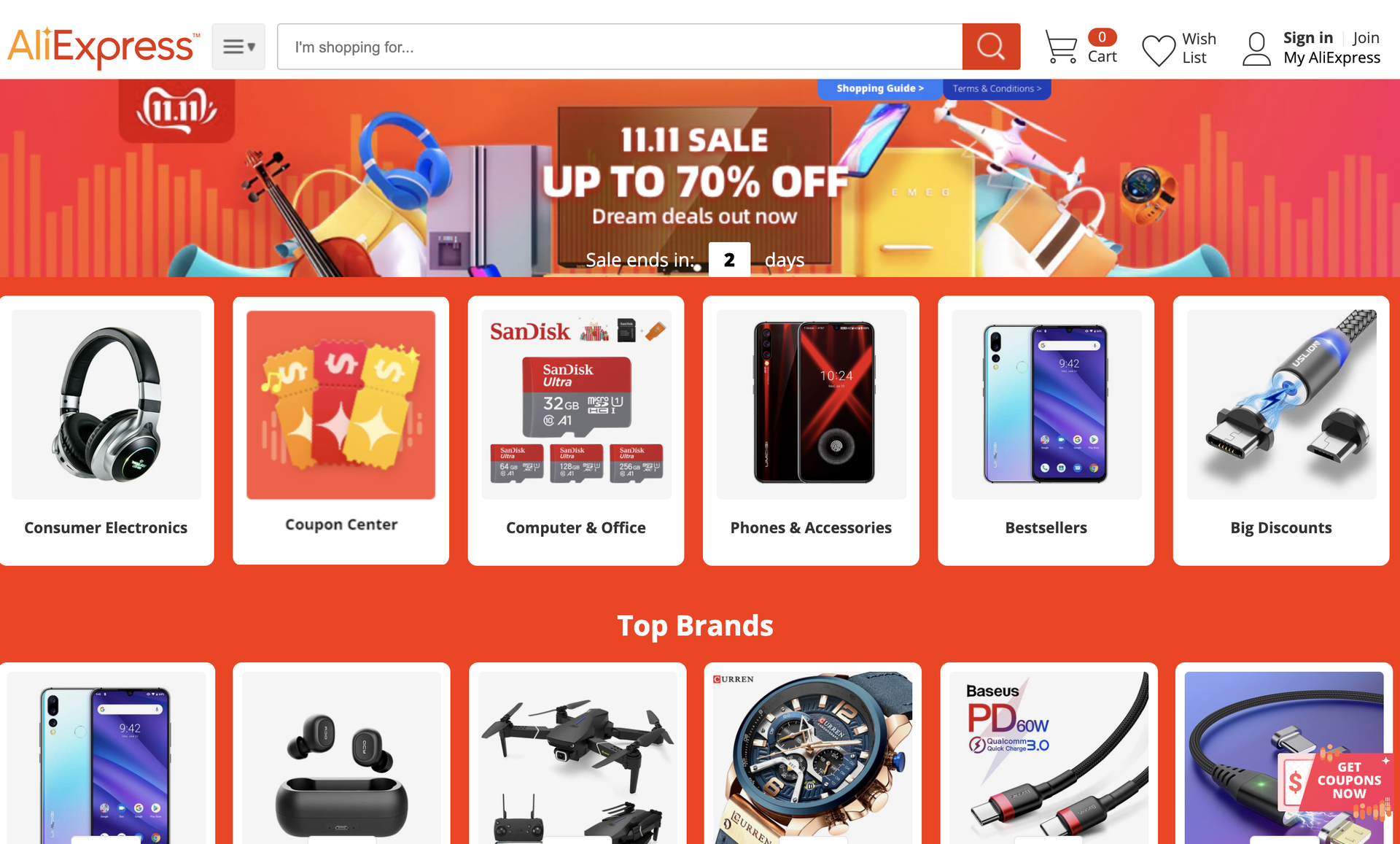The image size is (1400, 844).
Task: Click the Join link
Action: 1366,38
